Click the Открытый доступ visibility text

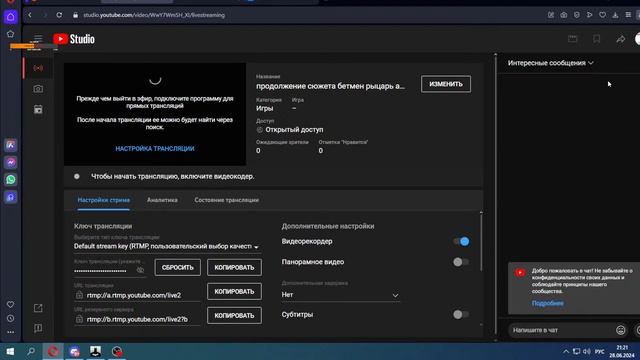pos(294,129)
